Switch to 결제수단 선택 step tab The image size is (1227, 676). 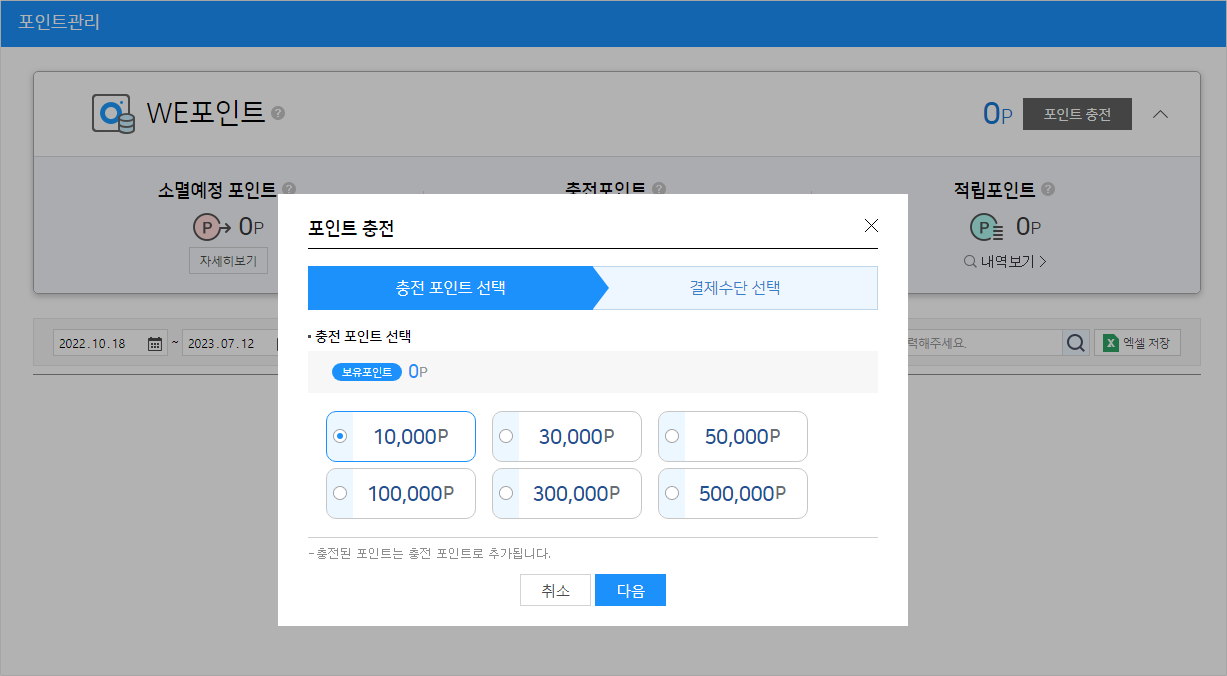pyautogui.click(x=735, y=288)
